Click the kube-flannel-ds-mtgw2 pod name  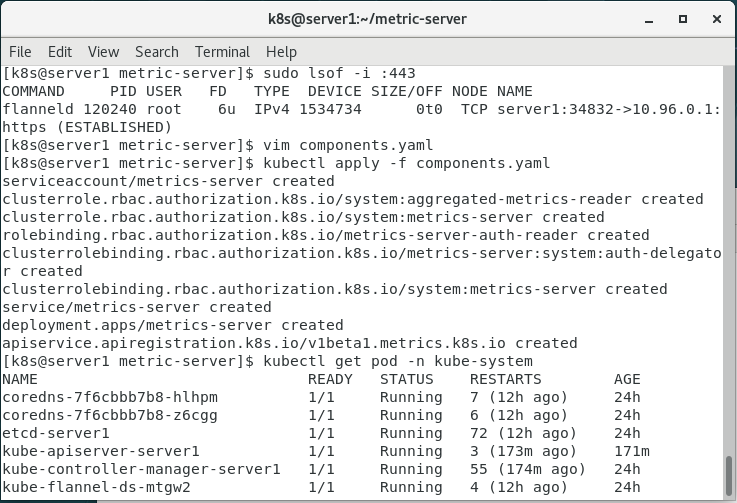[96, 487]
